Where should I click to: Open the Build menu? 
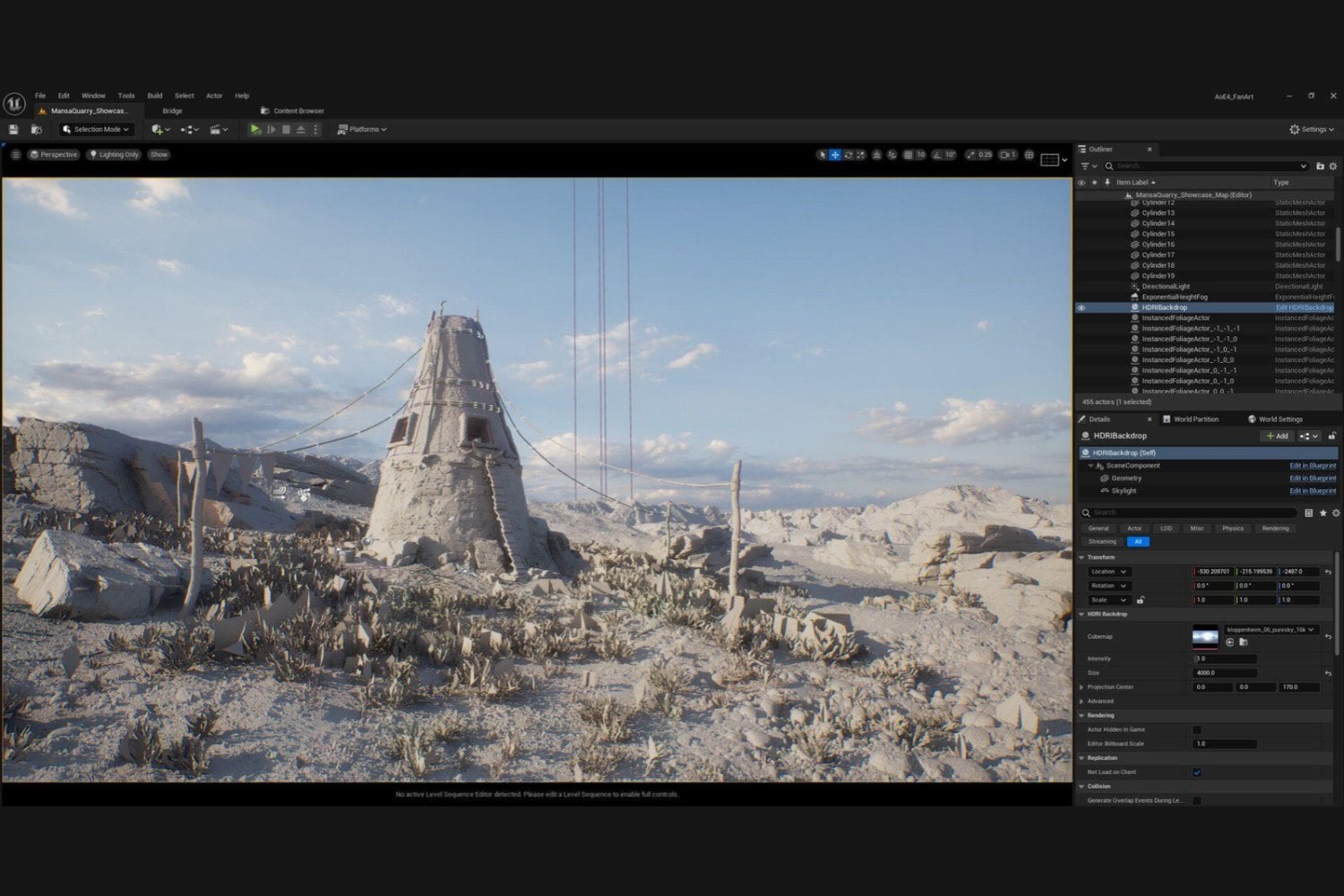[x=155, y=96]
